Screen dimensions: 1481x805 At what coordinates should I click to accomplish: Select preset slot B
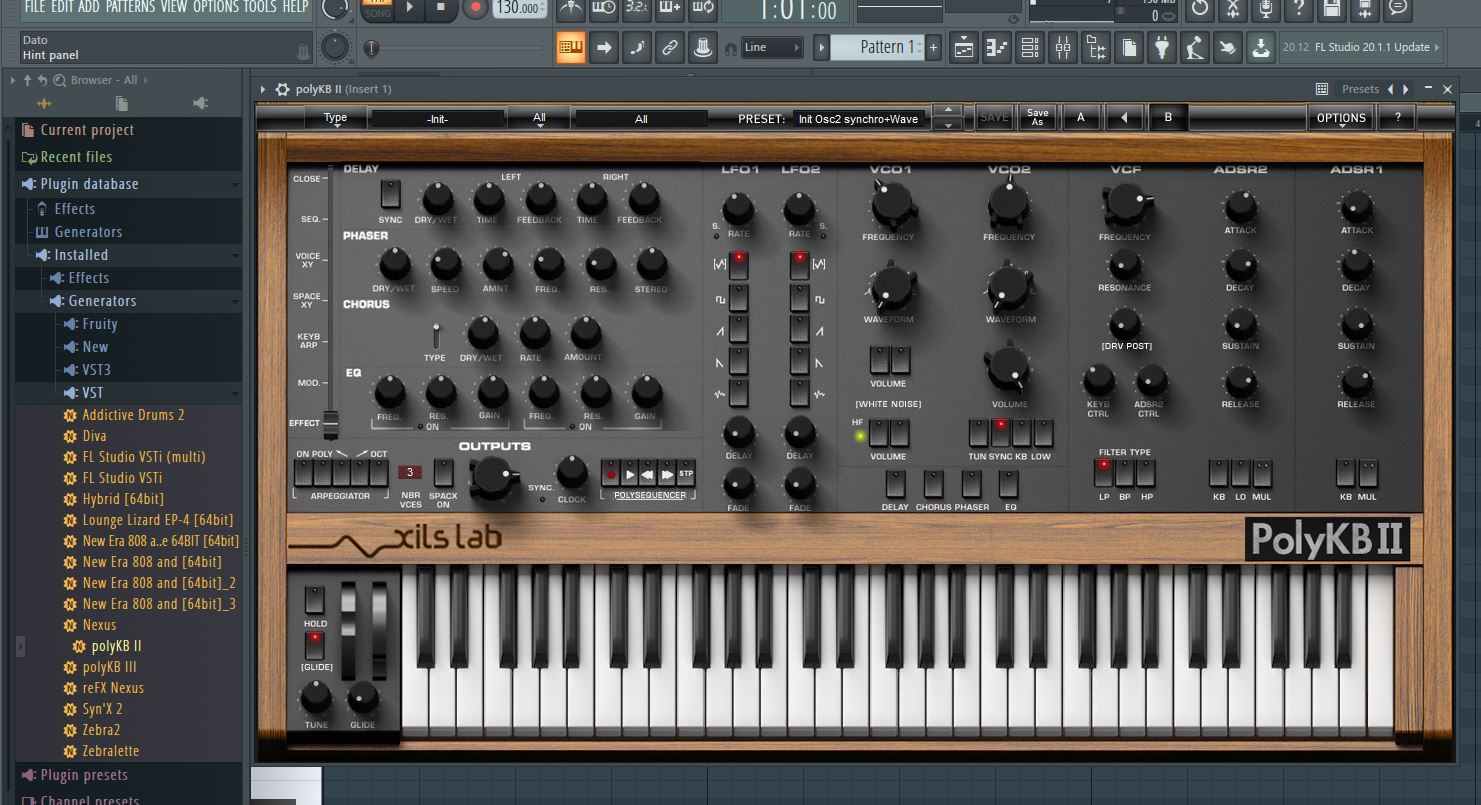pyautogui.click(x=1167, y=118)
